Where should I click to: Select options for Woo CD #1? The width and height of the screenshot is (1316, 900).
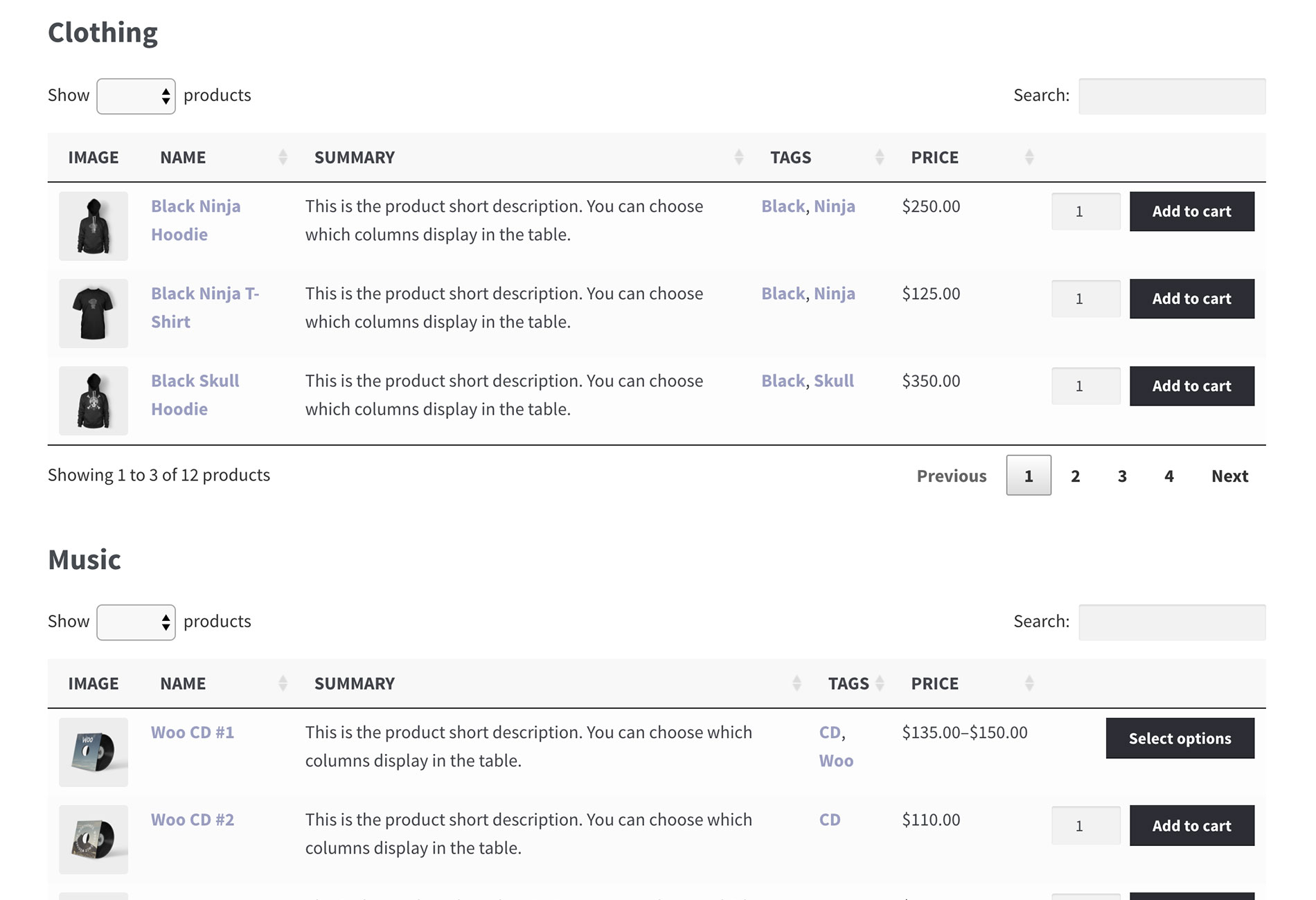[1180, 738]
